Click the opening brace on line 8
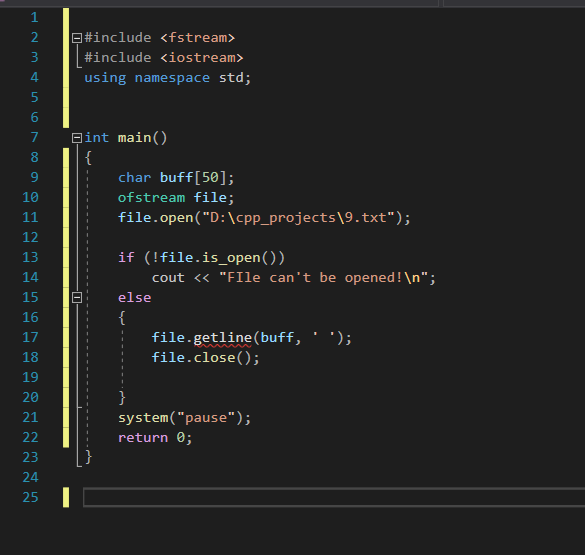Viewport: 585px width, 555px height. click(x=88, y=158)
